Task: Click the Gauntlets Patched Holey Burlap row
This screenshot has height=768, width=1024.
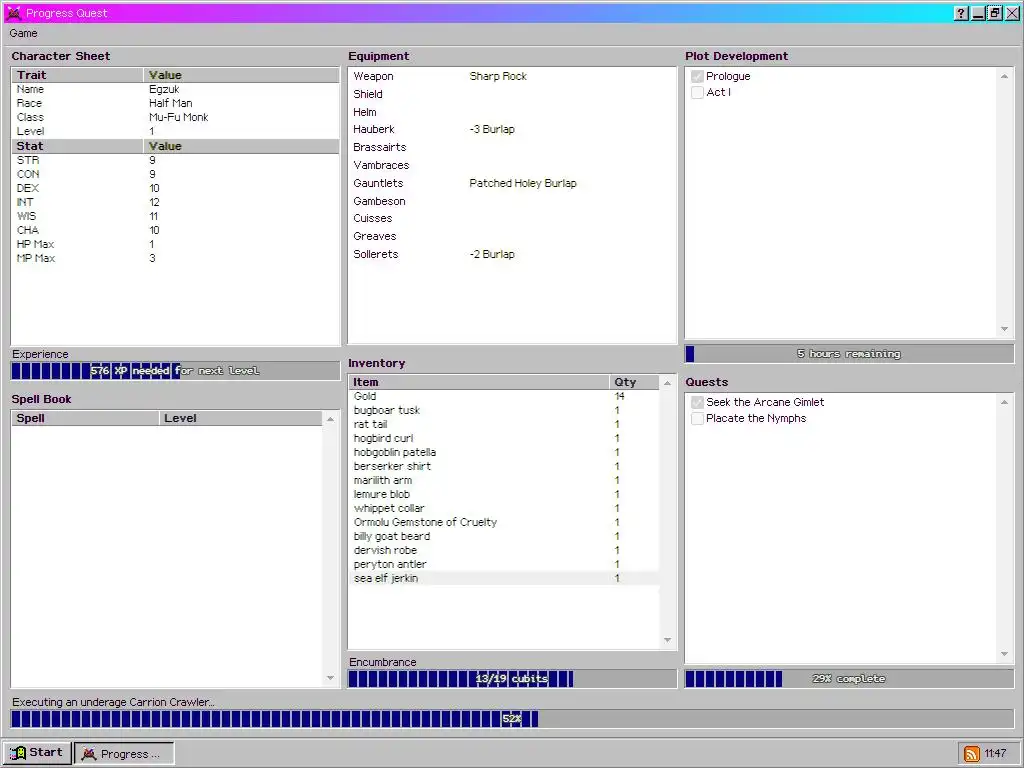Action: (512, 184)
